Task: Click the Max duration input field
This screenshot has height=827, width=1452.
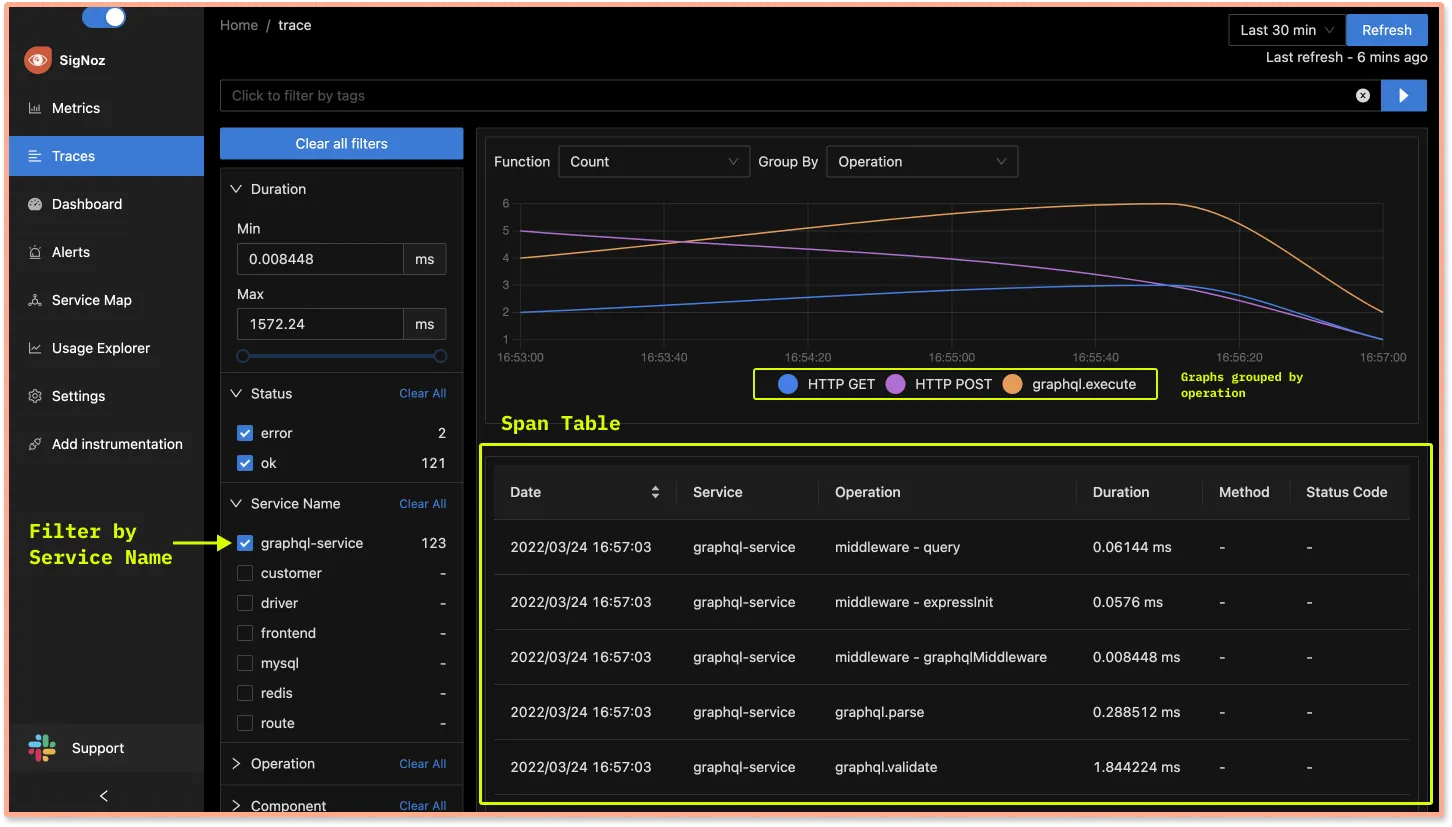Action: (x=320, y=324)
